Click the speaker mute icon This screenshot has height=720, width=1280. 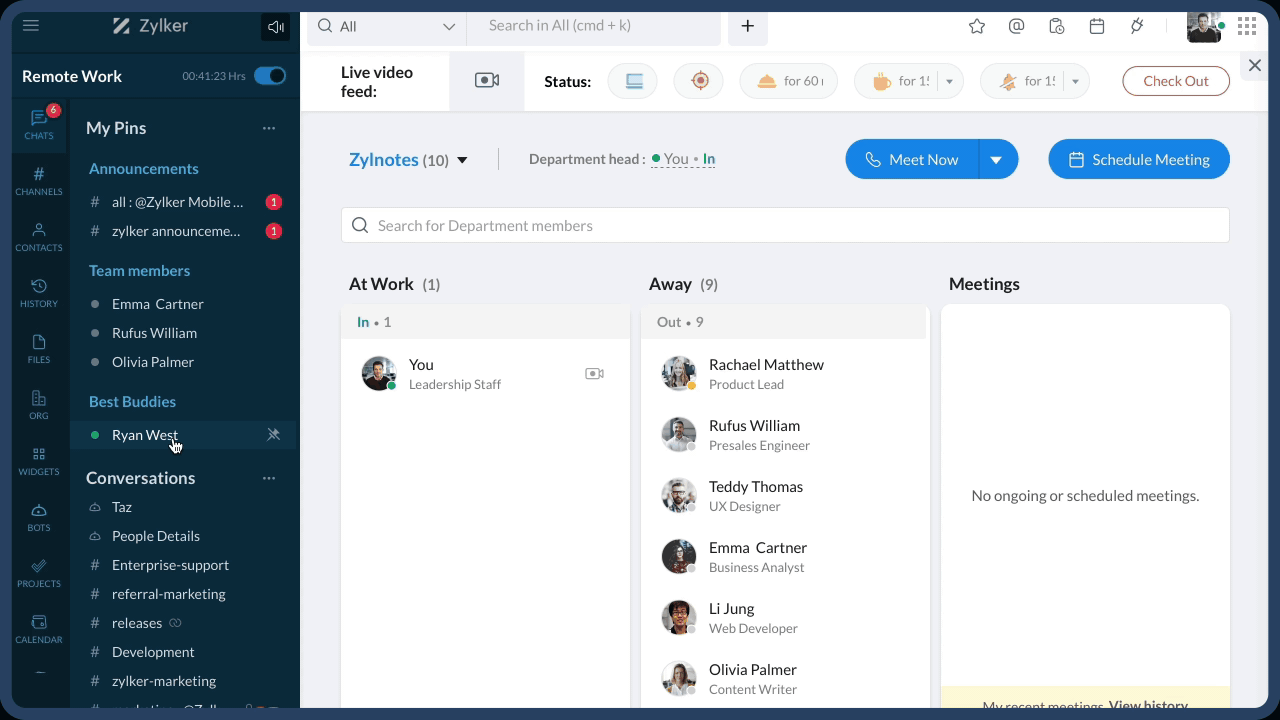(275, 27)
